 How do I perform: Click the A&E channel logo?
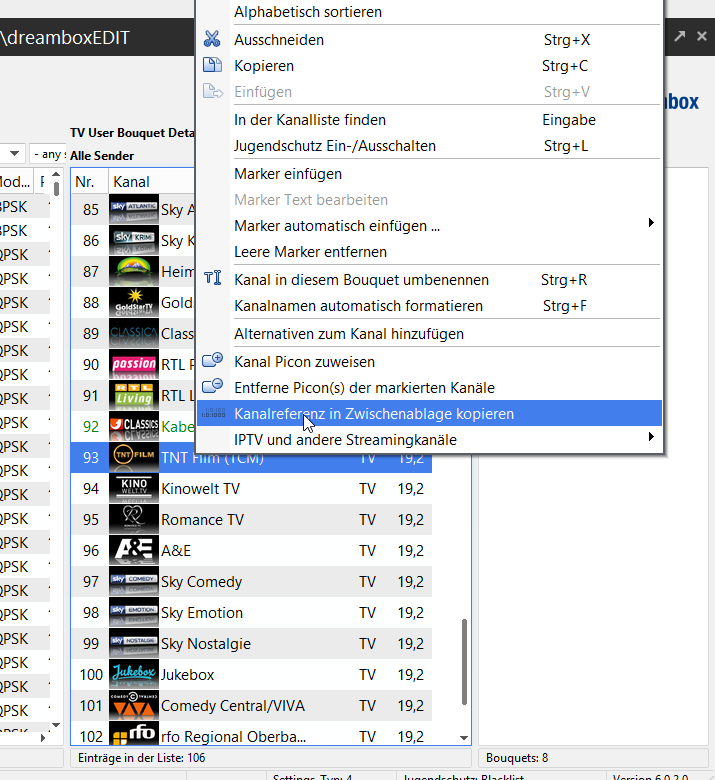[133, 551]
